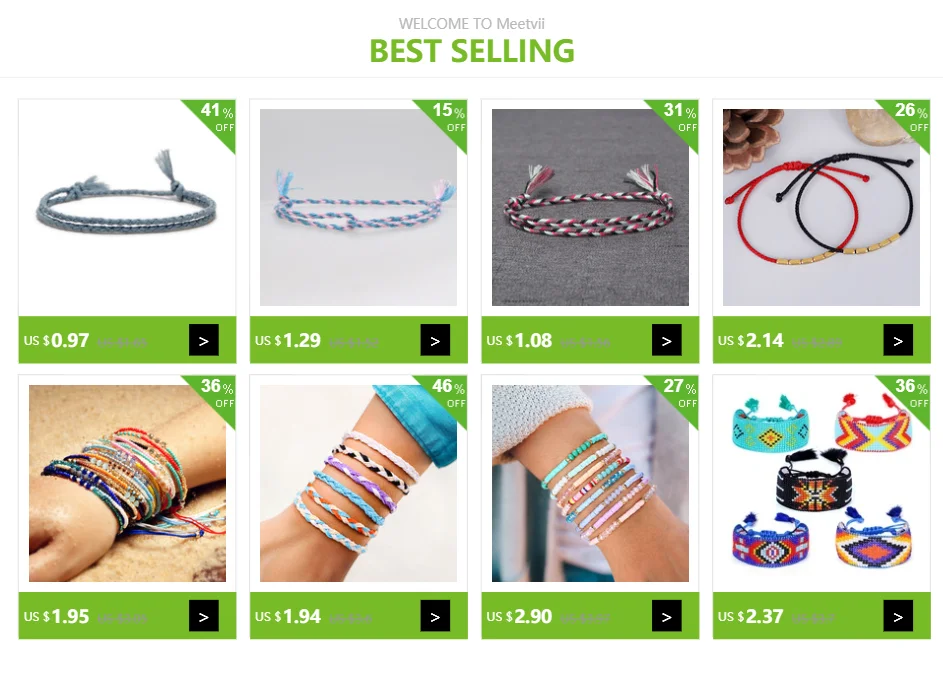This screenshot has height=684, width=943.
Task: Open the braided wrist bracelets set image
Action: [x=358, y=483]
